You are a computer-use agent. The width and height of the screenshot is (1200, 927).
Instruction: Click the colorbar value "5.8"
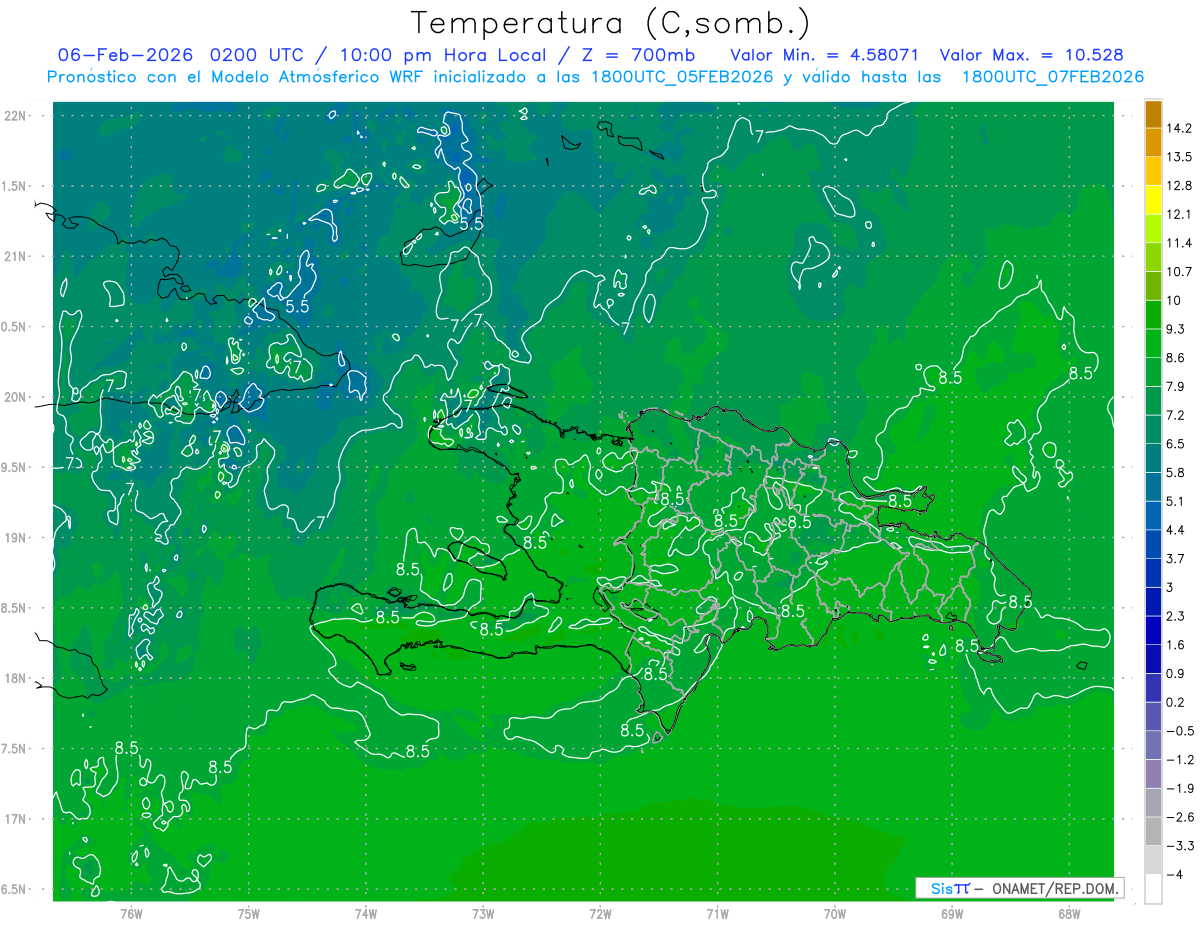point(1176,473)
